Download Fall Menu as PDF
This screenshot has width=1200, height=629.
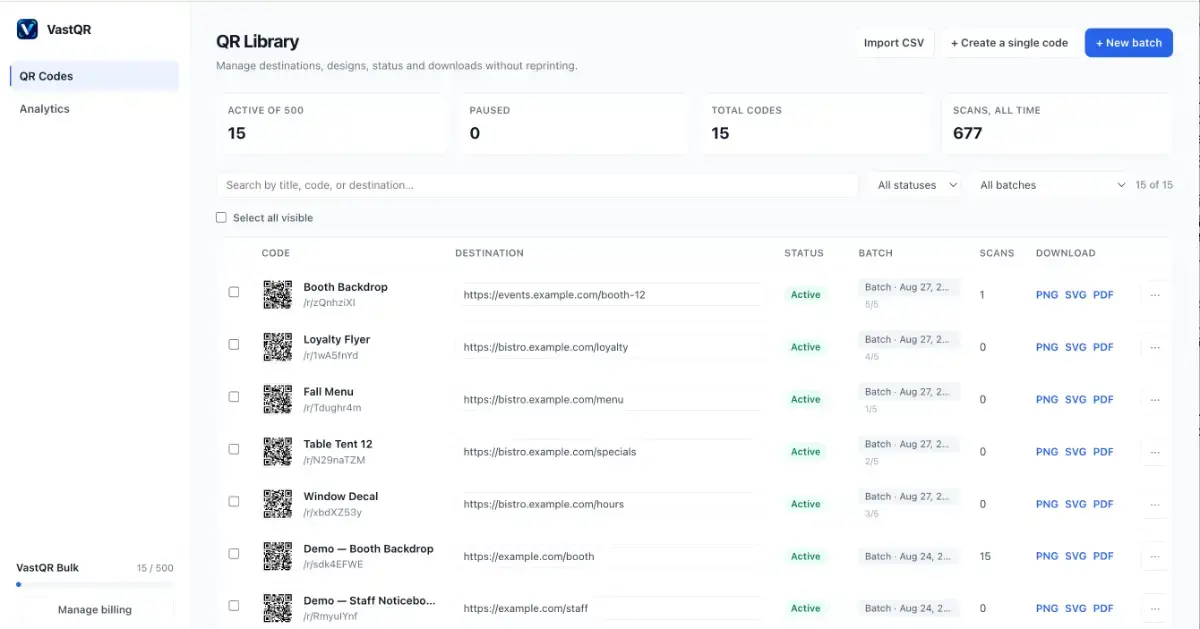(1103, 399)
